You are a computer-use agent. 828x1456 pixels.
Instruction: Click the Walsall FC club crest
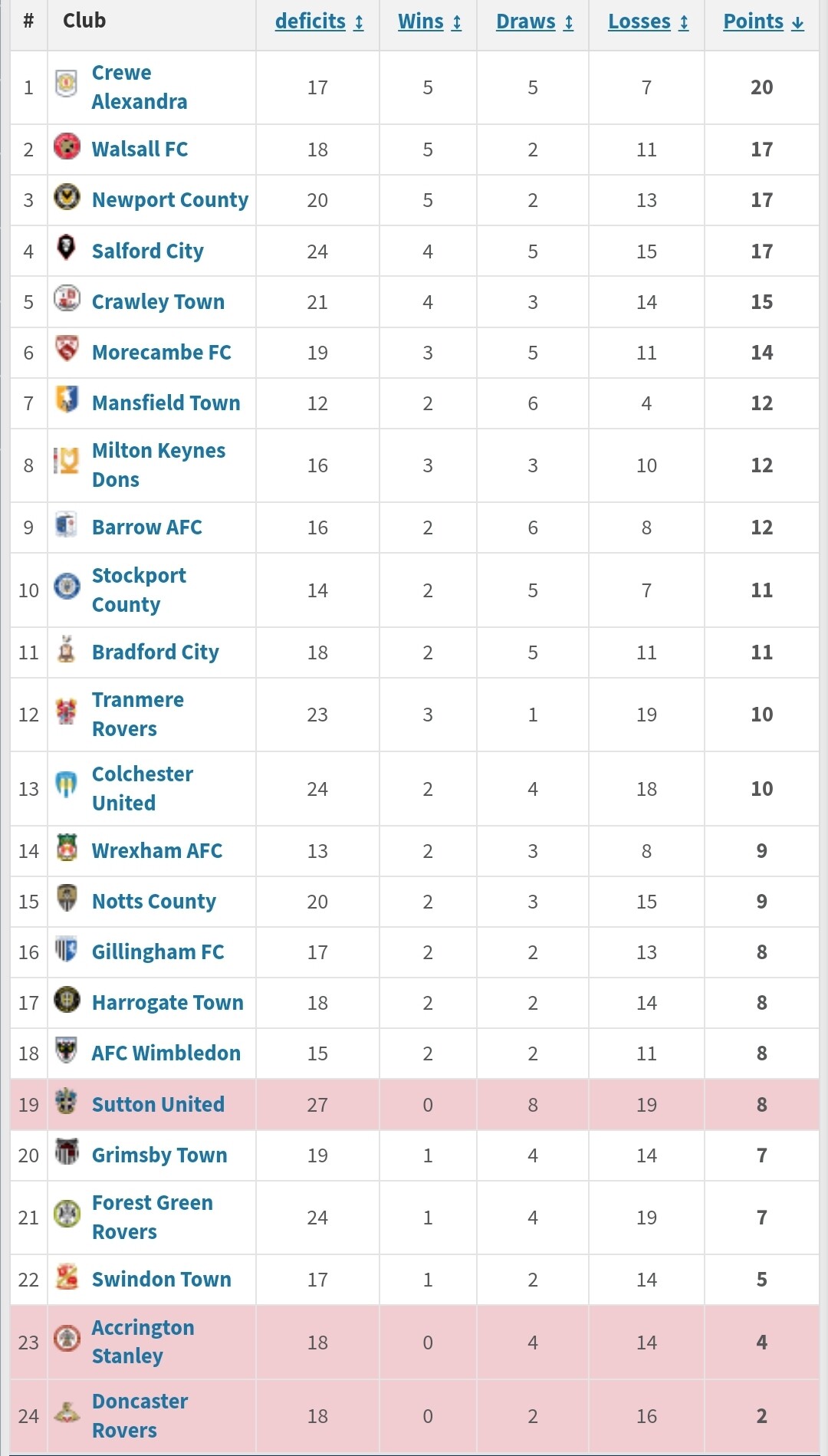(x=67, y=146)
